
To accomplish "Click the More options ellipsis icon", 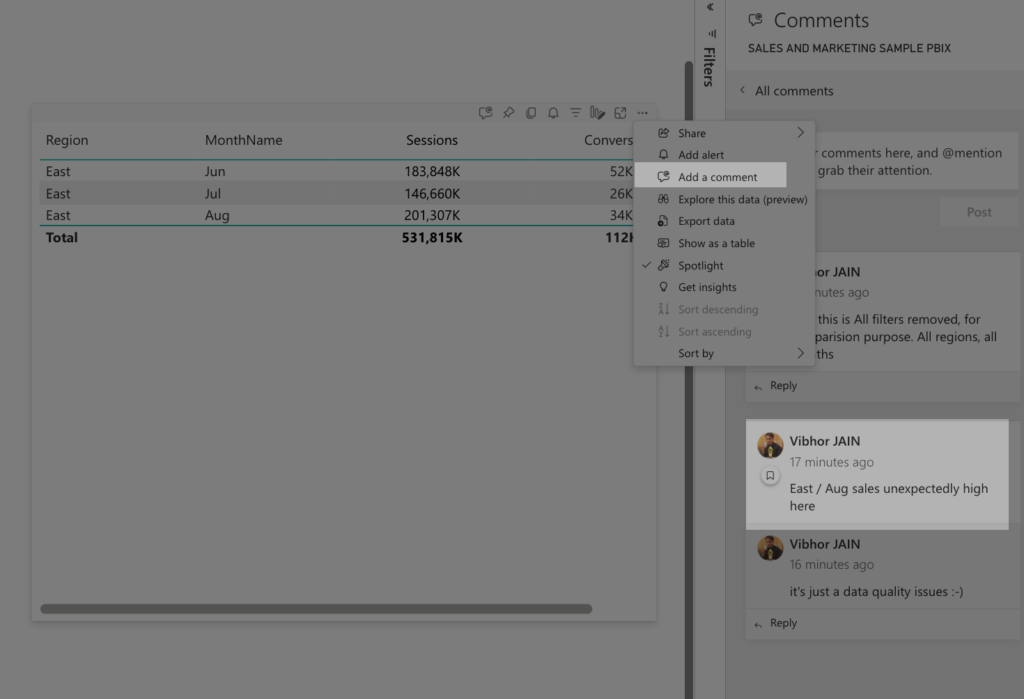I will pyautogui.click(x=643, y=113).
